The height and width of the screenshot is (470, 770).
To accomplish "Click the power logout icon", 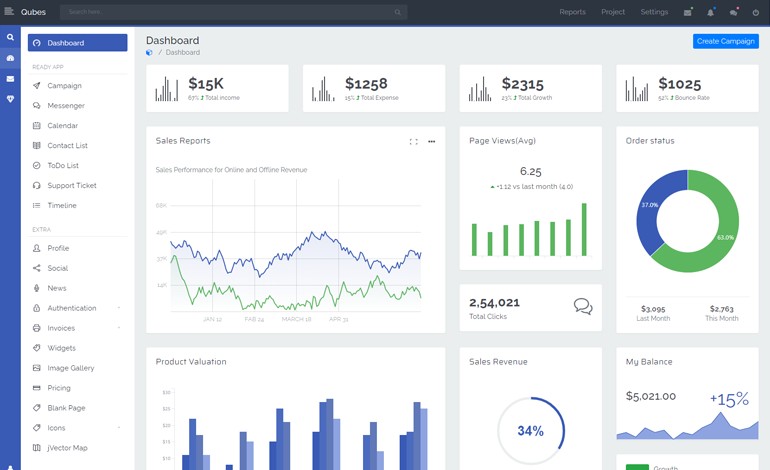I will tap(755, 12).
